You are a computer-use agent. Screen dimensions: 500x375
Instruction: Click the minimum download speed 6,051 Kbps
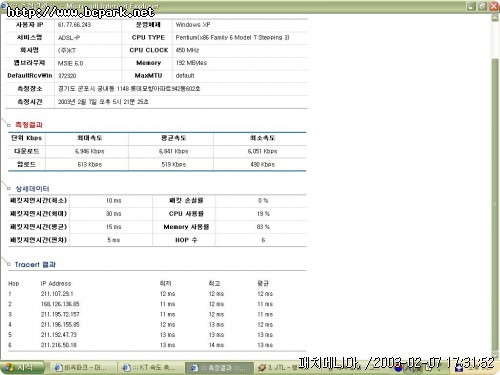tap(262, 151)
